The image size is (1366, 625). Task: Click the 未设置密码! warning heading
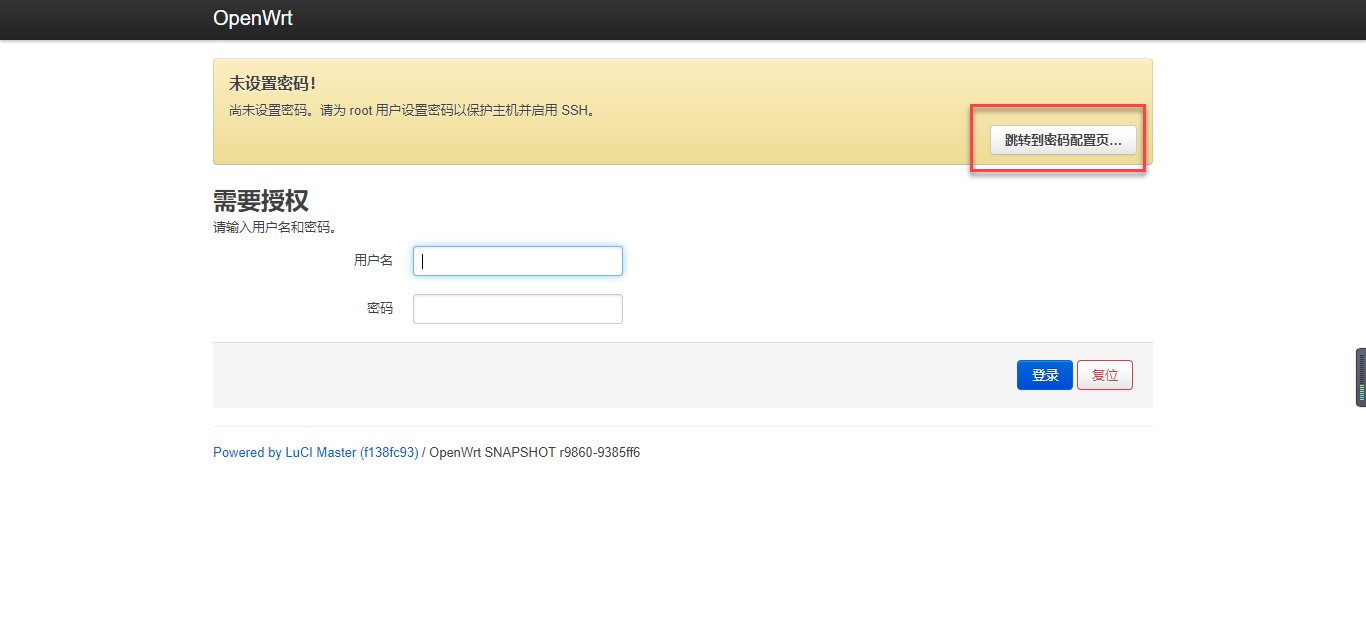[273, 83]
